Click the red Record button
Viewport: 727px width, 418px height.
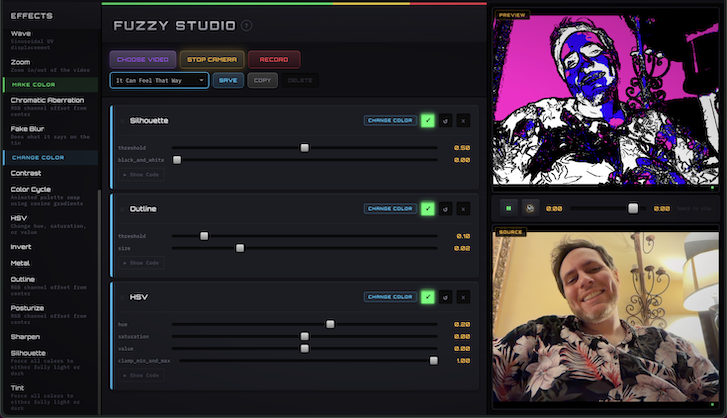point(273,60)
